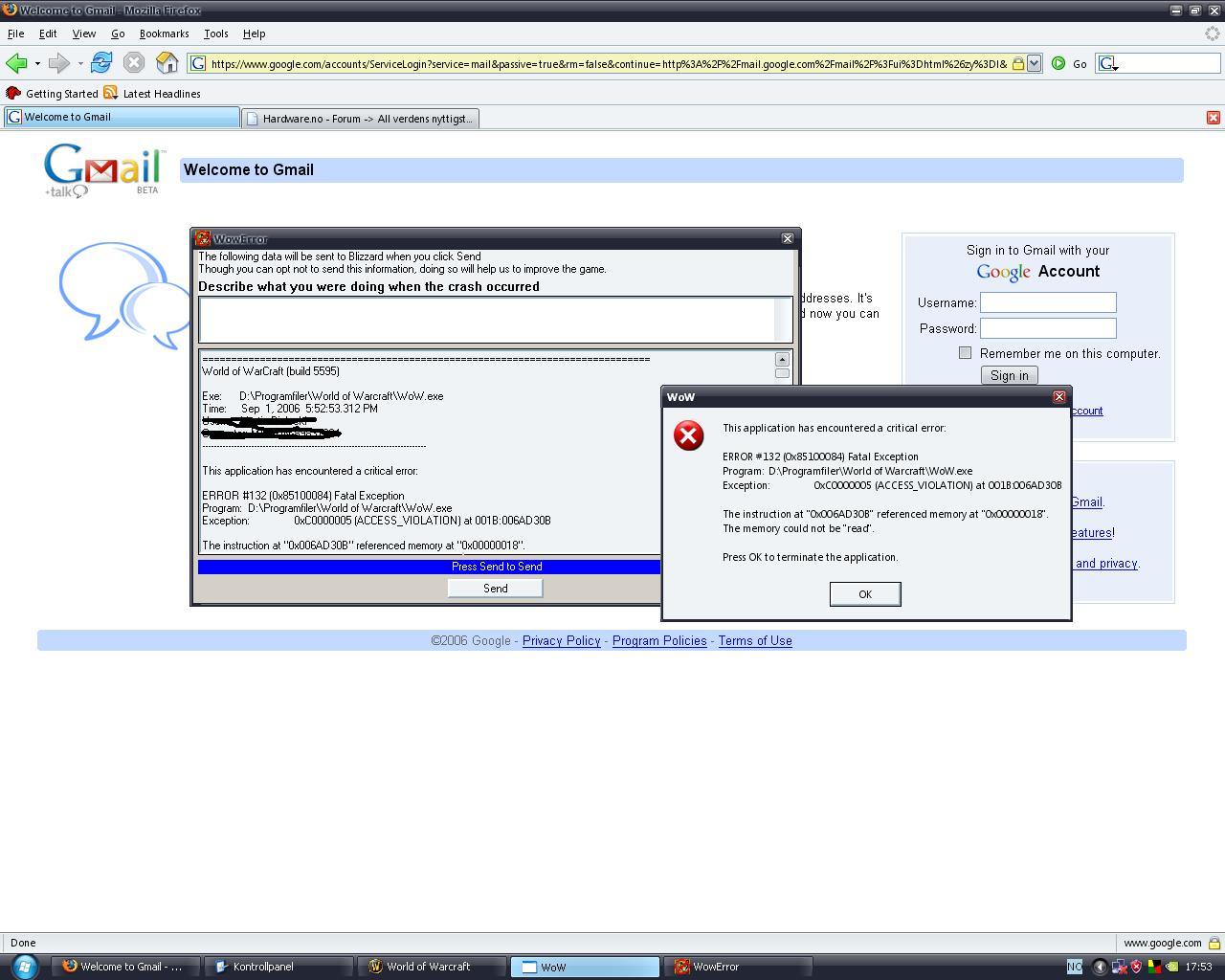The height and width of the screenshot is (980, 1225).
Task: Click the green Go button icon
Action: pyautogui.click(x=1058, y=63)
